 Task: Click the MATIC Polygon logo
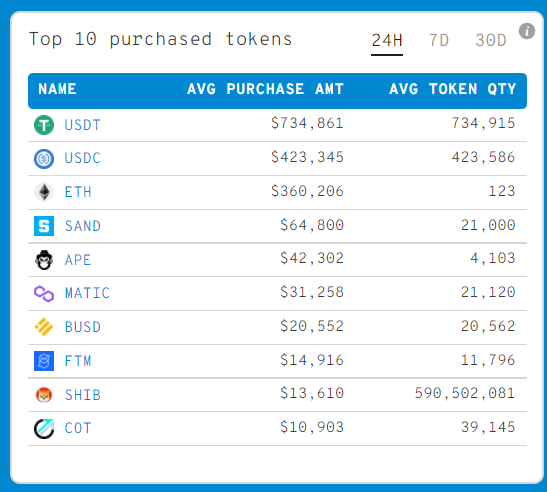tap(44, 293)
